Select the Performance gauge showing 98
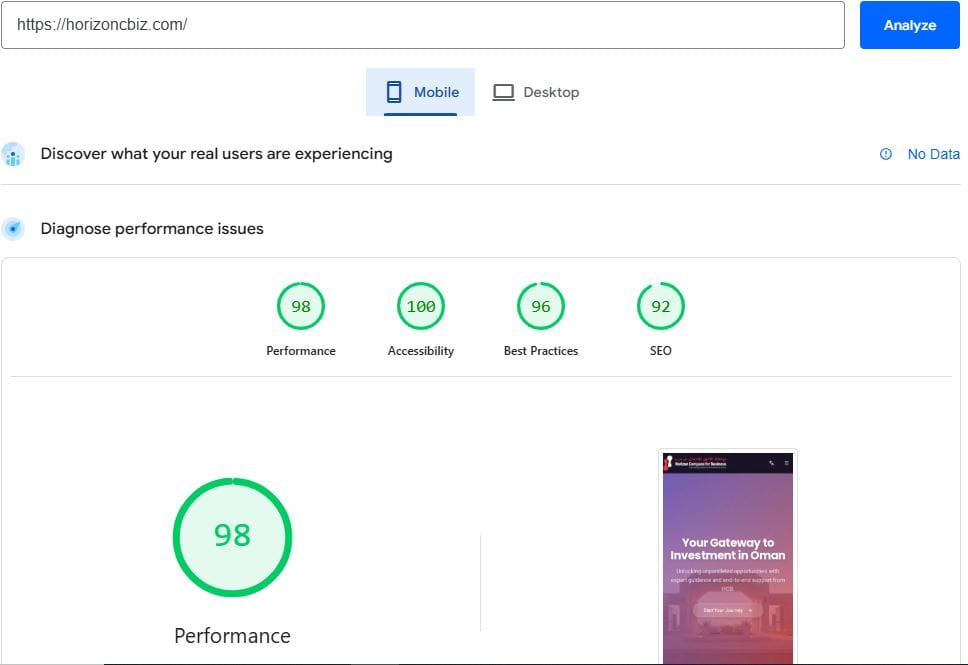 tap(300, 306)
